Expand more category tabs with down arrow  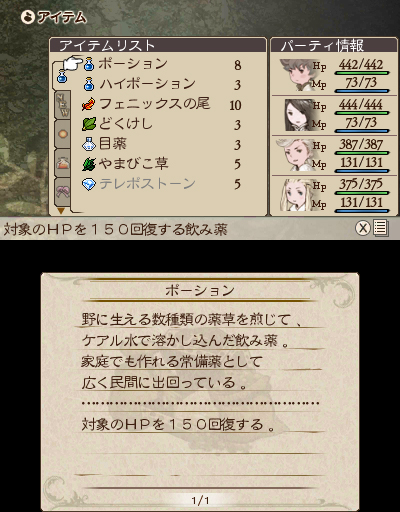(61, 211)
